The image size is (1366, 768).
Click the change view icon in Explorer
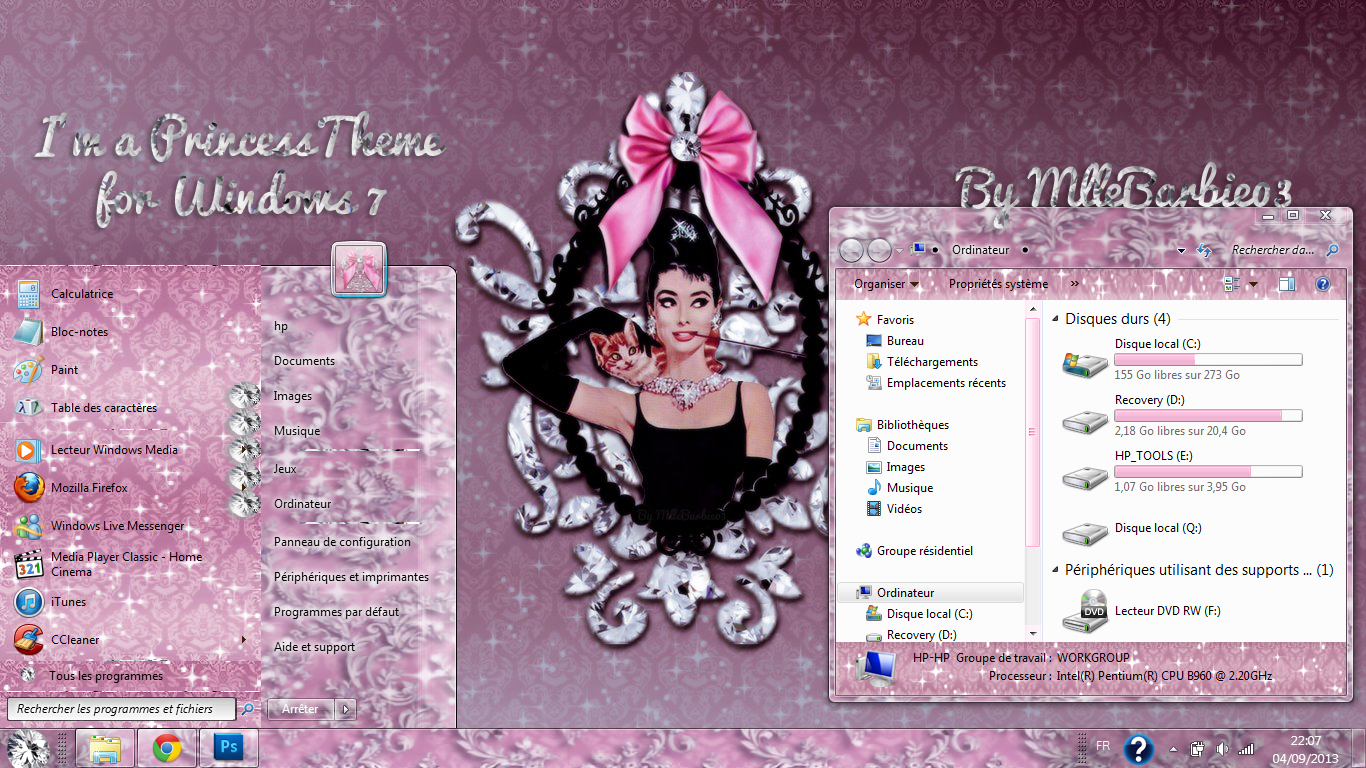coord(1232,284)
